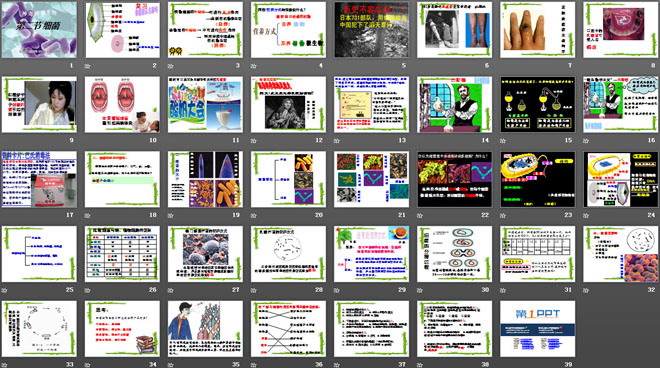Click animation star icon under slide 20
The width and height of the screenshot is (660, 368).
pyautogui.click(x=254, y=216)
